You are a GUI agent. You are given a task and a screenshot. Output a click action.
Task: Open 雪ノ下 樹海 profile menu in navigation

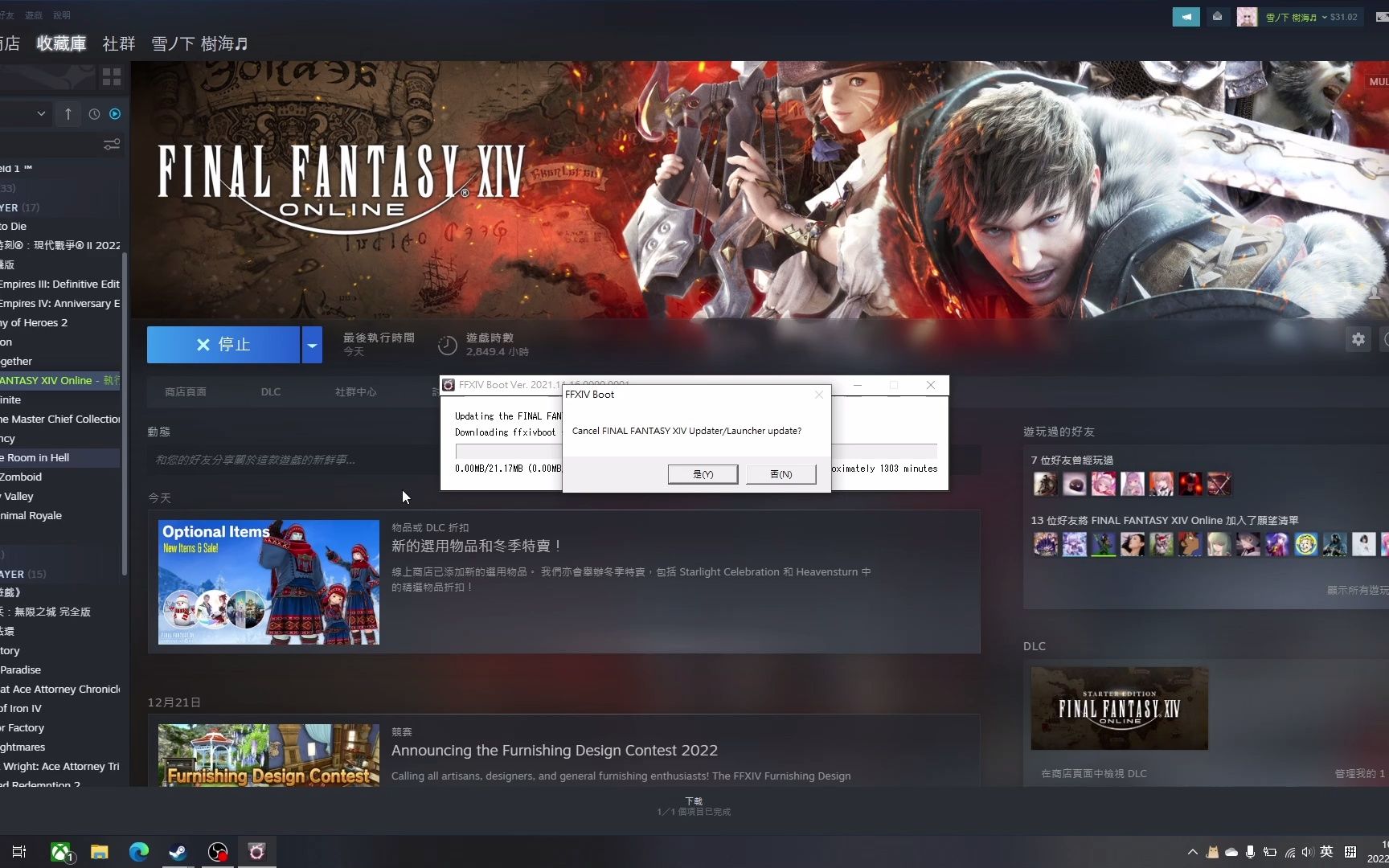click(200, 43)
